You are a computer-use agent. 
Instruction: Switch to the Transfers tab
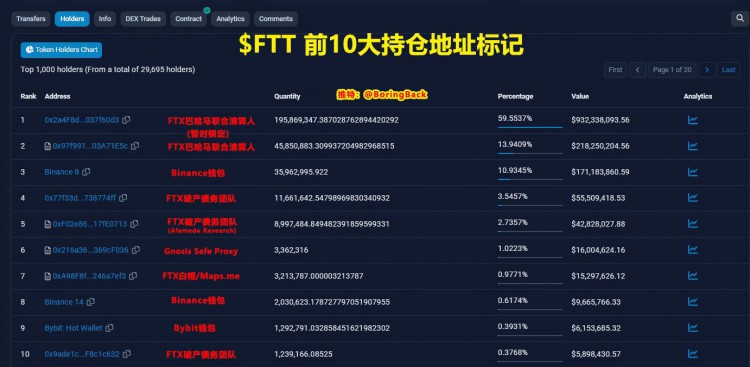click(x=31, y=19)
